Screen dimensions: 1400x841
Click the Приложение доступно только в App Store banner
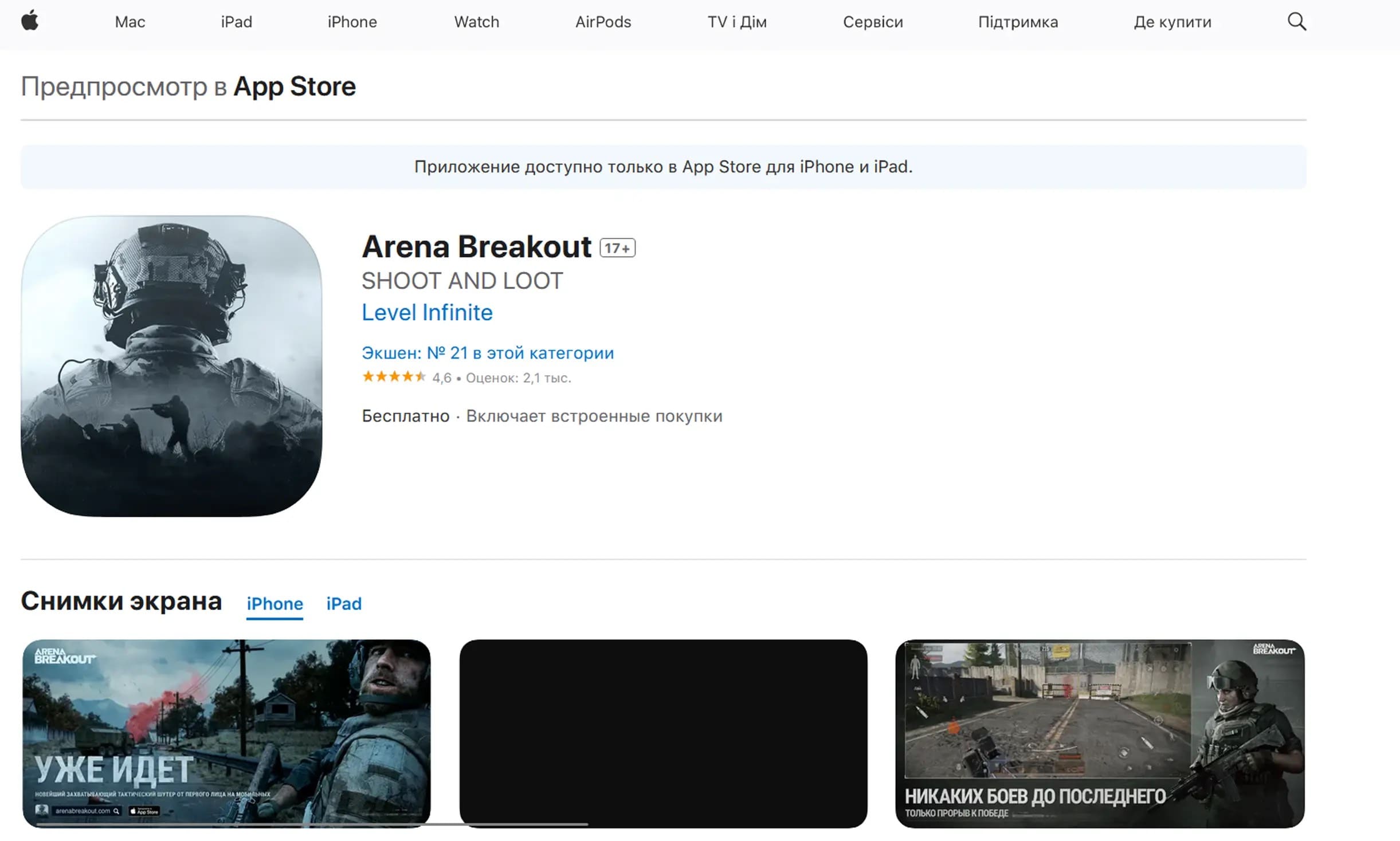click(664, 167)
